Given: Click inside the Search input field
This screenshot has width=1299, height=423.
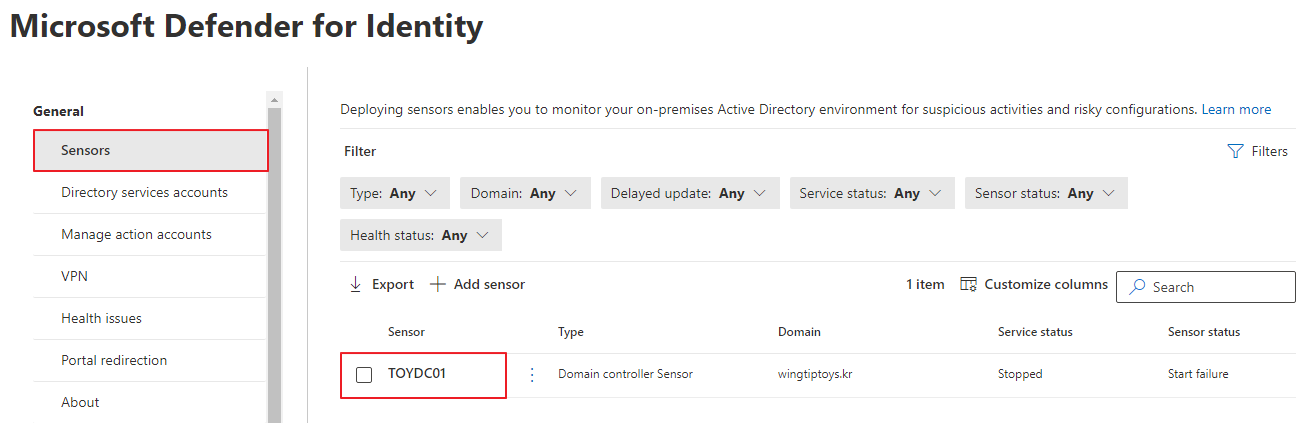Looking at the screenshot, I should pos(1206,286).
